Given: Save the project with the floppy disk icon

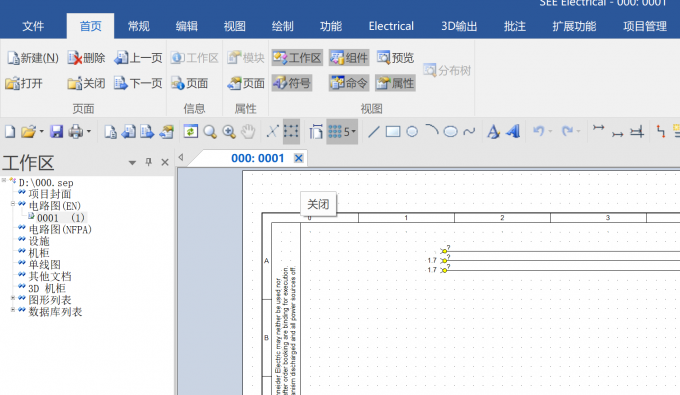Looking at the screenshot, I should pyautogui.click(x=56, y=131).
